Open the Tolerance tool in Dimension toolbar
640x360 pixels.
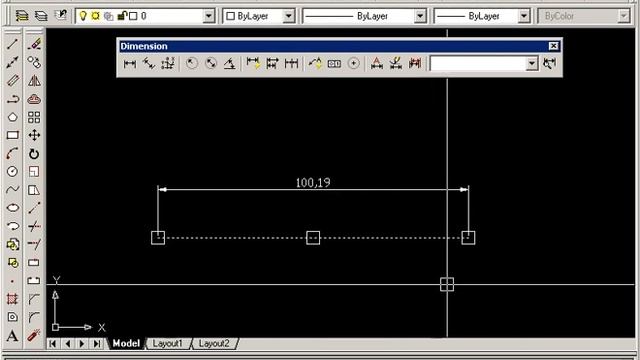tap(334, 64)
